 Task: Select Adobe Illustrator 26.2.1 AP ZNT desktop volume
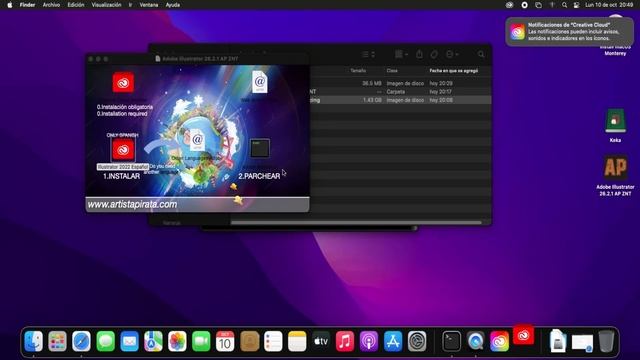coord(615,167)
